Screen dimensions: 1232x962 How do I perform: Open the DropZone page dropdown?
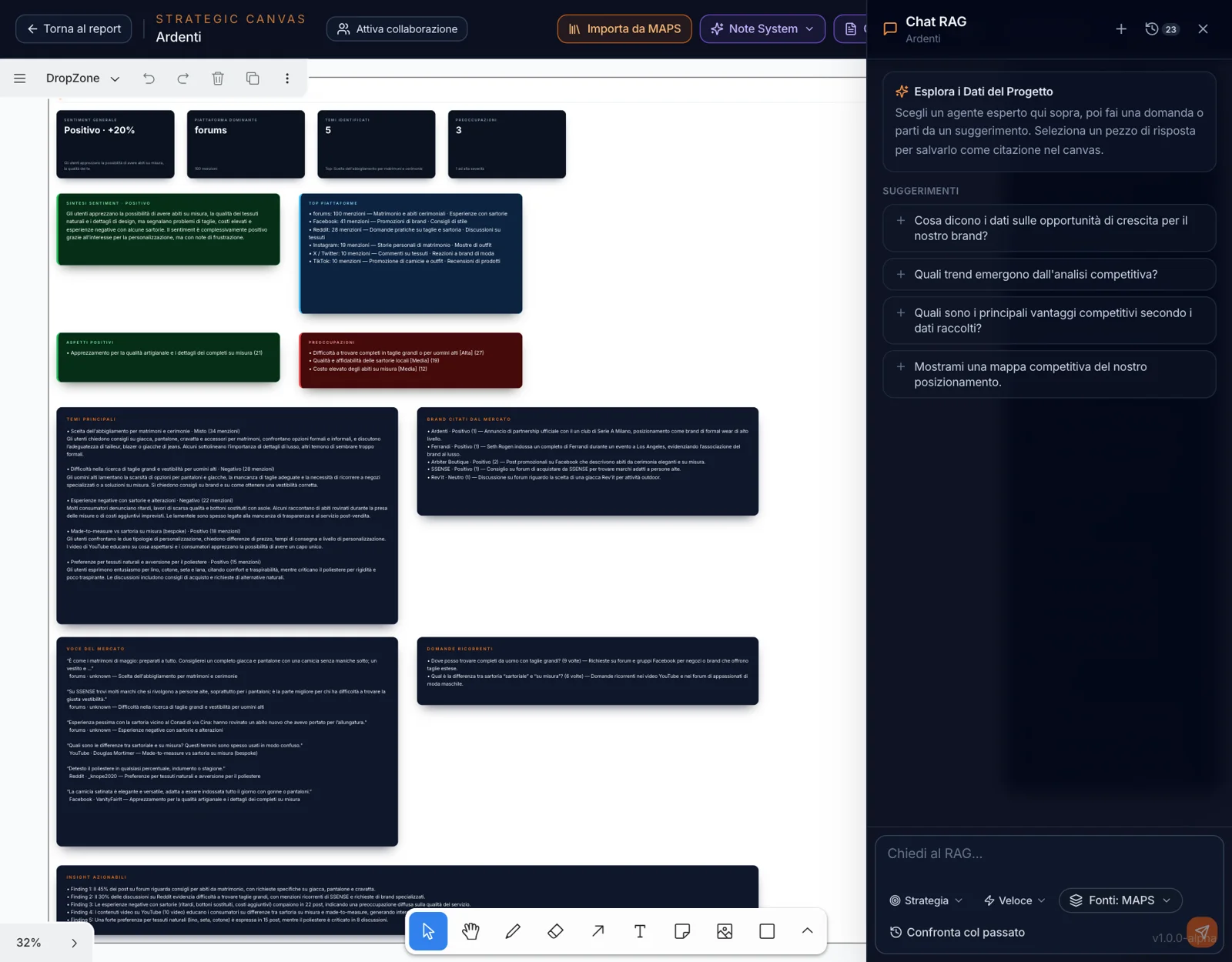[82, 78]
